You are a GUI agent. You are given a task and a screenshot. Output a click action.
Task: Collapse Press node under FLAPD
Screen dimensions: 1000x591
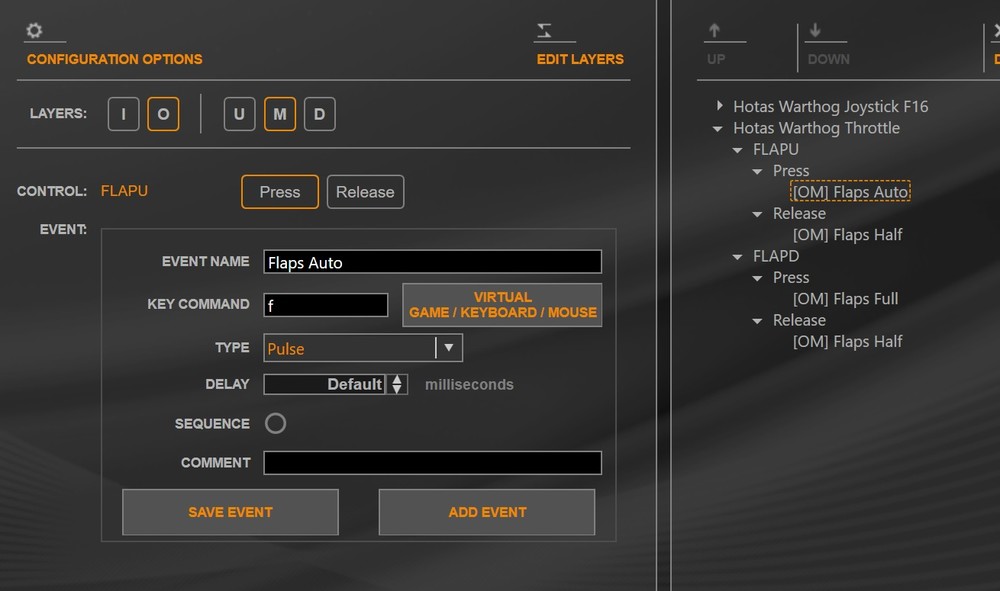[758, 278]
